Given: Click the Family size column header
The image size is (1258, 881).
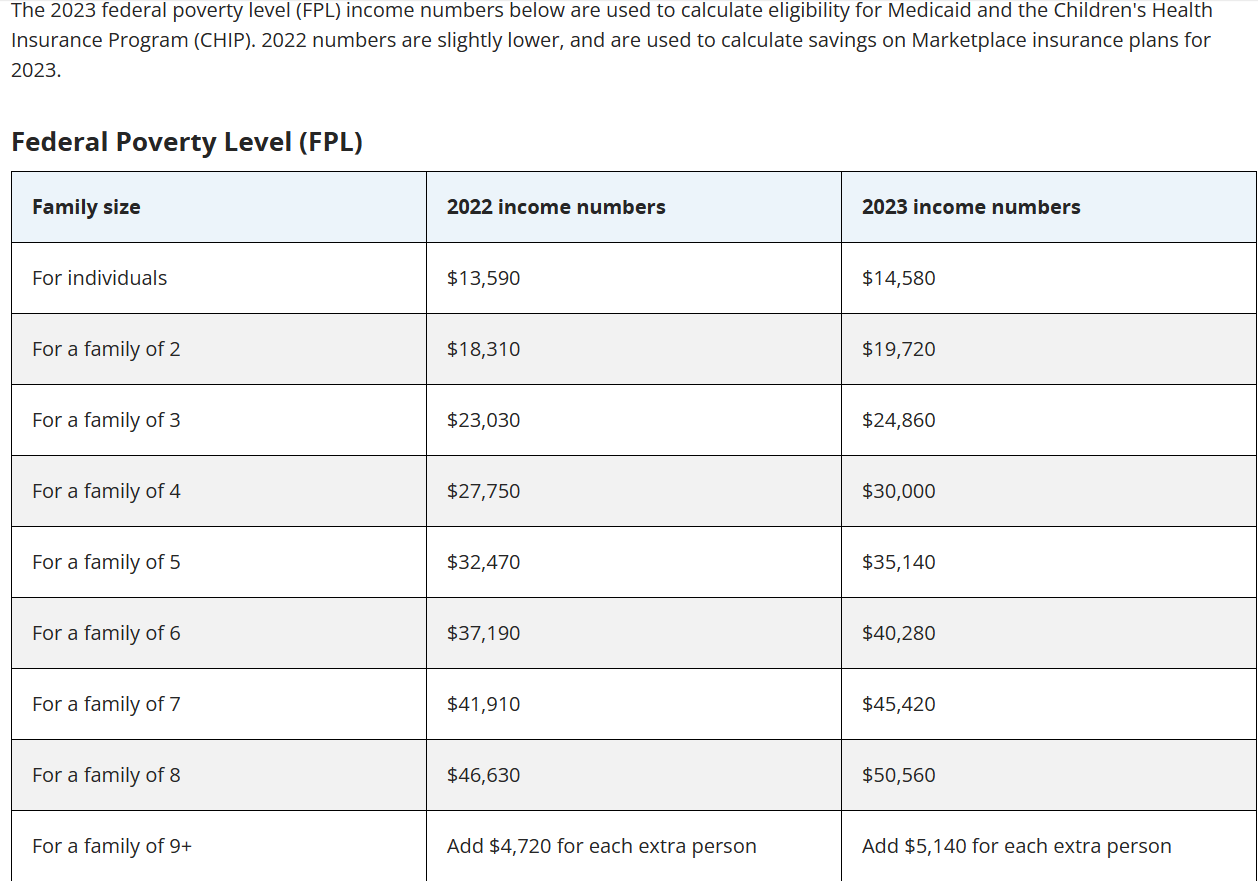Looking at the screenshot, I should coord(86,207).
